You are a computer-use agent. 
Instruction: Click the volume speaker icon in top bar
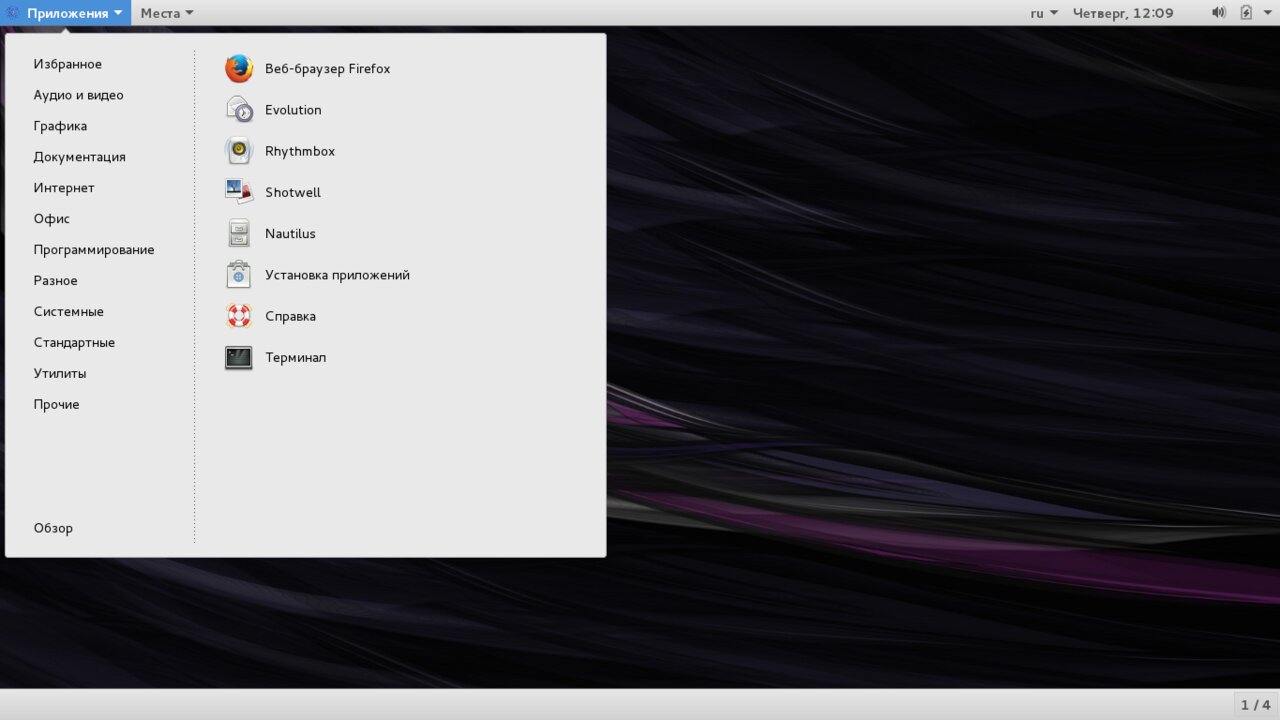click(x=1218, y=13)
